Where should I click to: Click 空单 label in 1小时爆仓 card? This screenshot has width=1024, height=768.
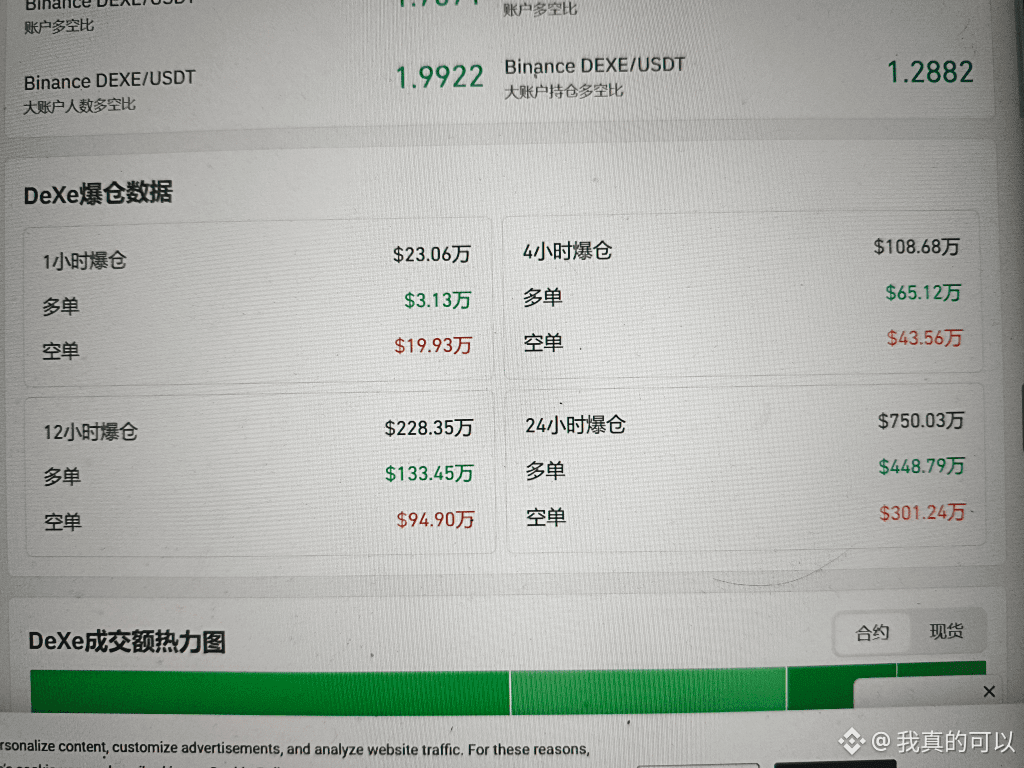click(x=61, y=351)
